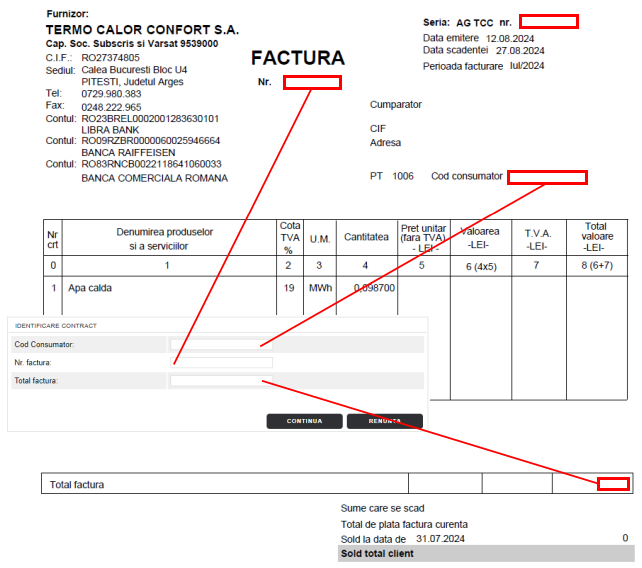Click the red box next to Cod consumator
Viewport: 642px width, 568px height.
click(x=546, y=177)
